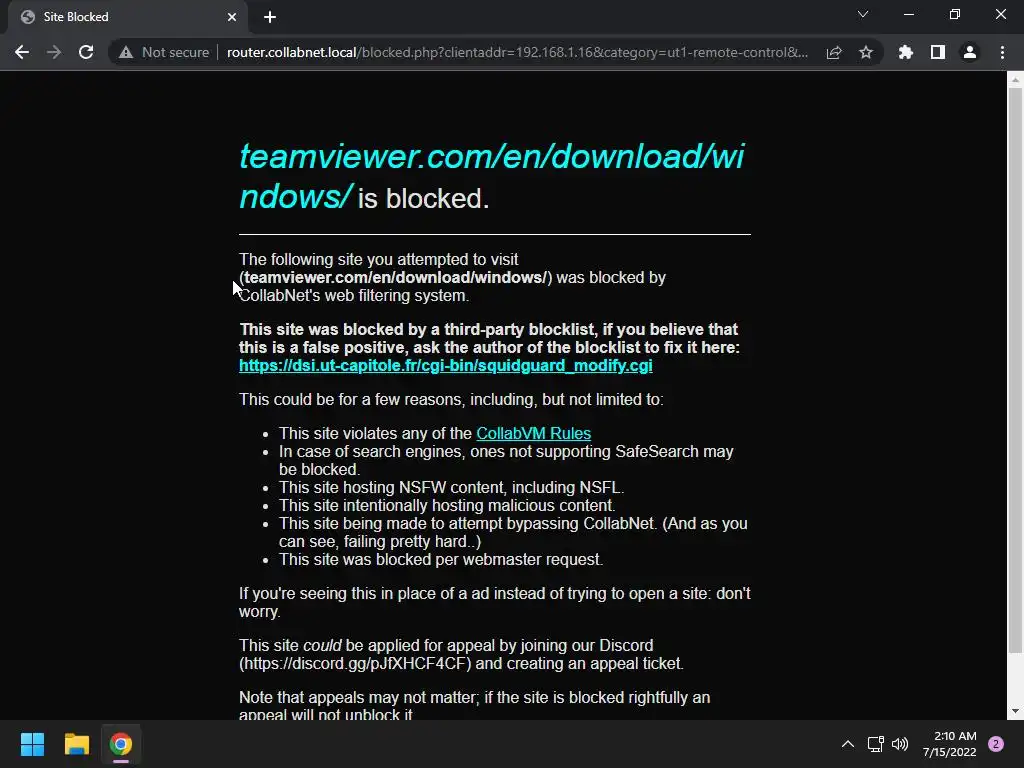Screen dimensions: 1024x768
Task: Restore down the Chrome window
Action: [955, 14]
